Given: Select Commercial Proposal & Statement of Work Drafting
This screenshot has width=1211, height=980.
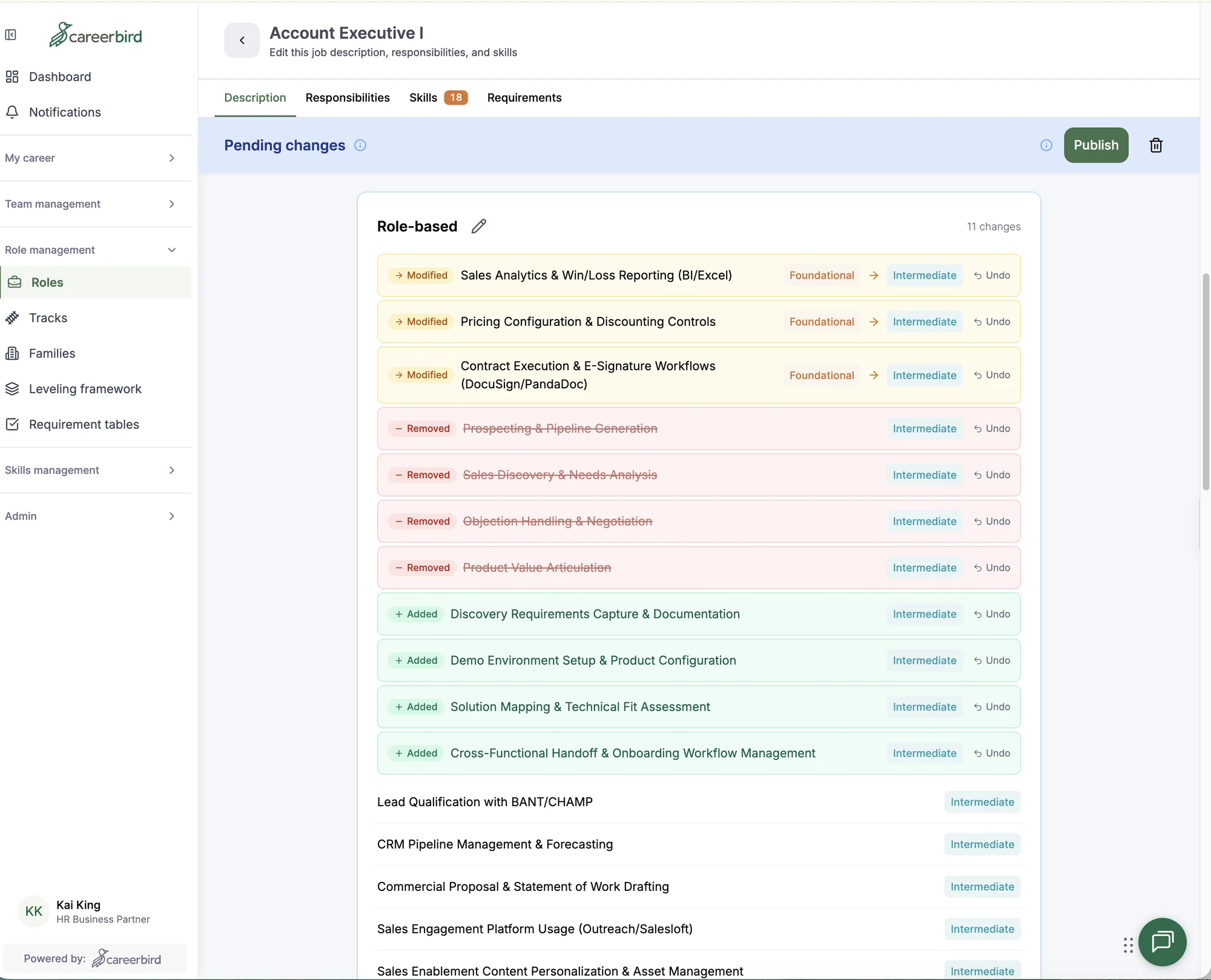Looking at the screenshot, I should (523, 887).
